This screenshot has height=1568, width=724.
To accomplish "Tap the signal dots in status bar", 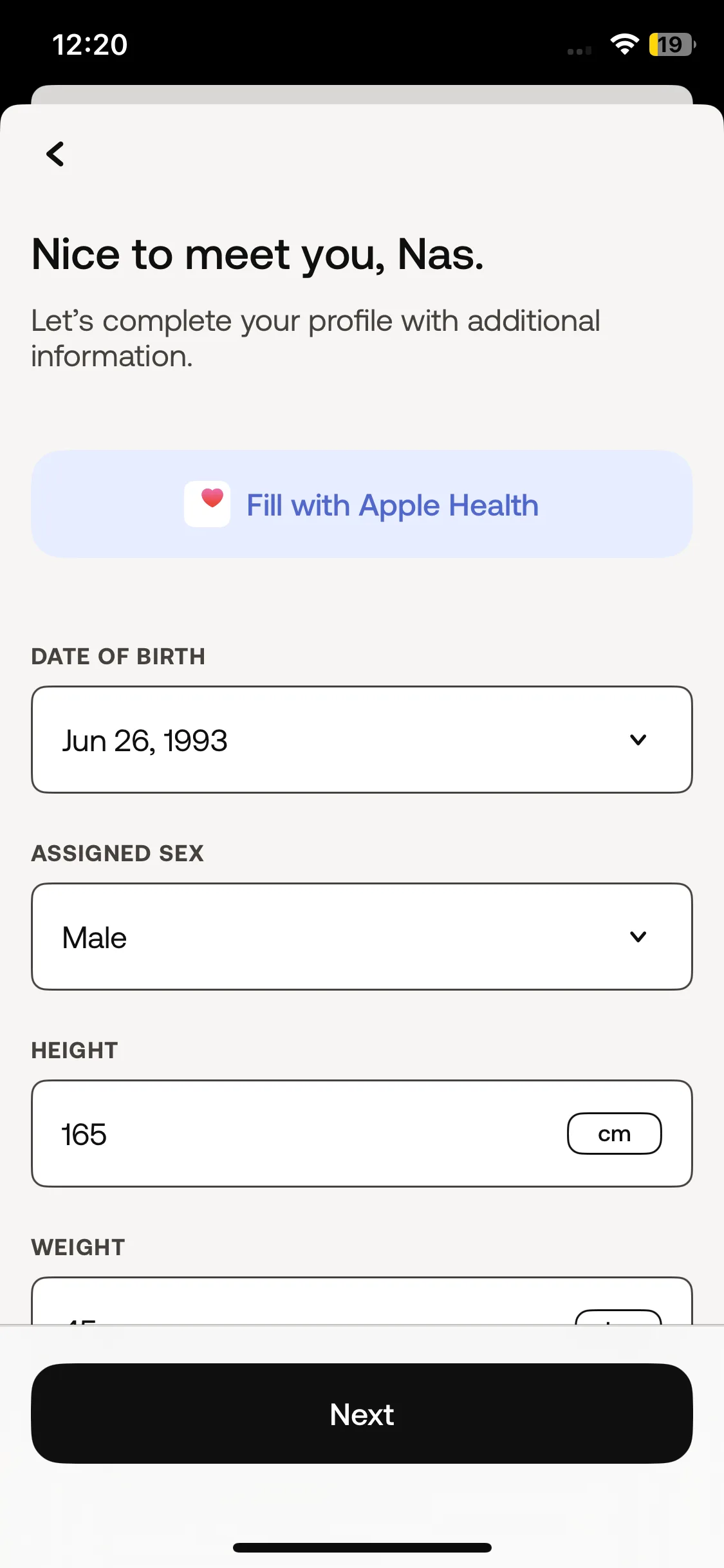I will 579,51.
